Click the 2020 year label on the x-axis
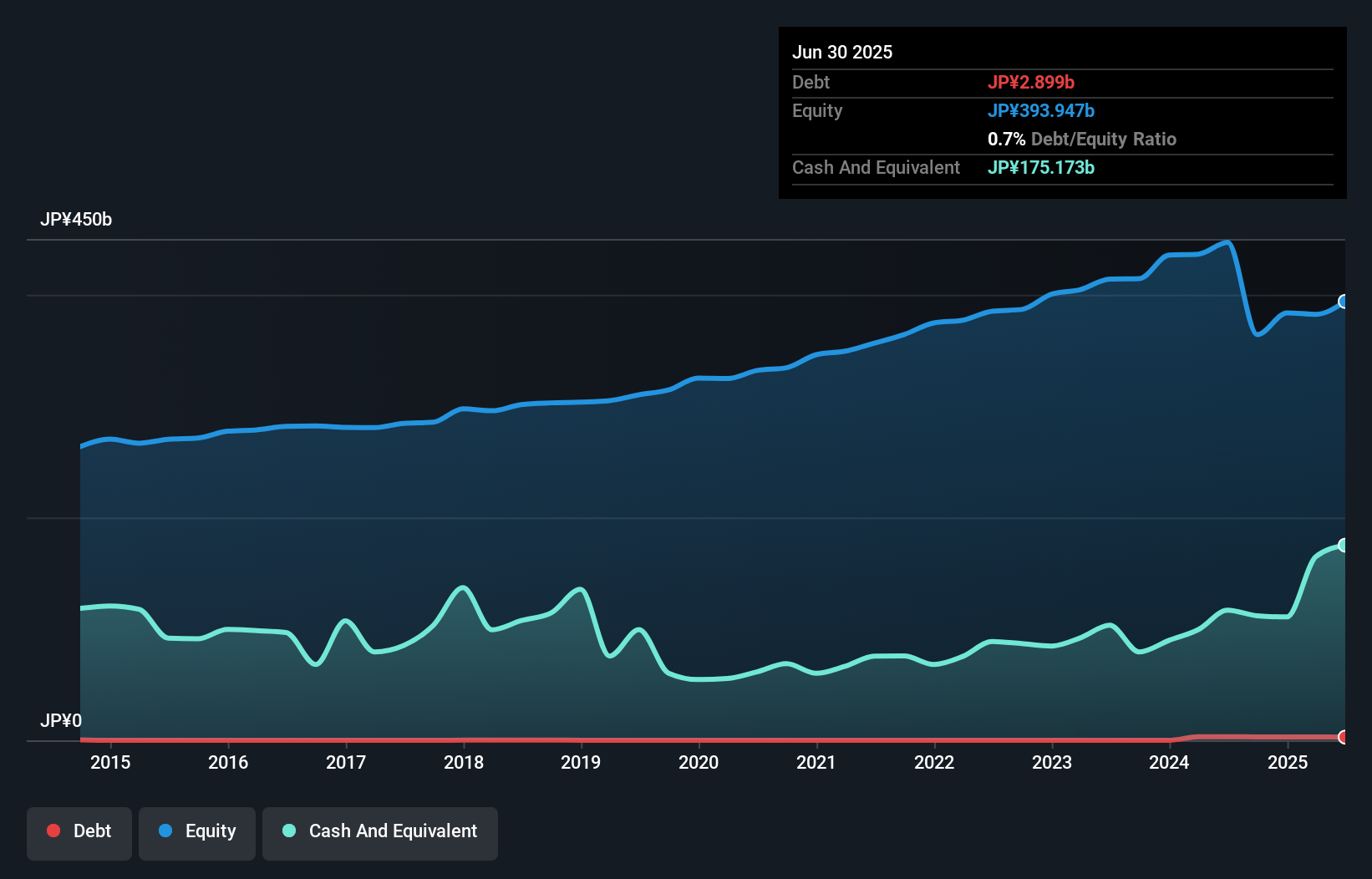 click(699, 762)
